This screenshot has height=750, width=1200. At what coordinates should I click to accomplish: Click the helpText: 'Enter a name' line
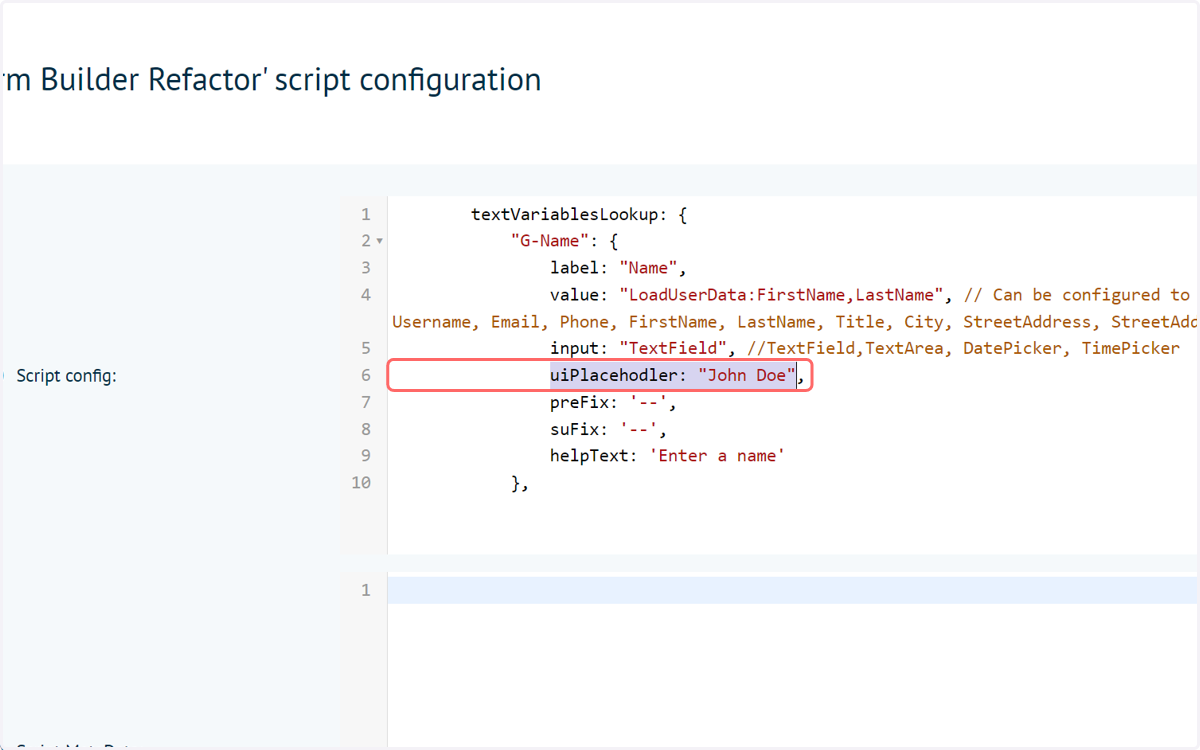[x=668, y=456]
